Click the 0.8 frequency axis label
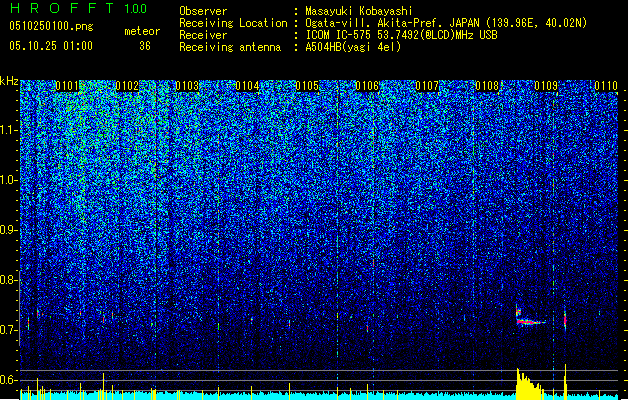 pos(8,280)
